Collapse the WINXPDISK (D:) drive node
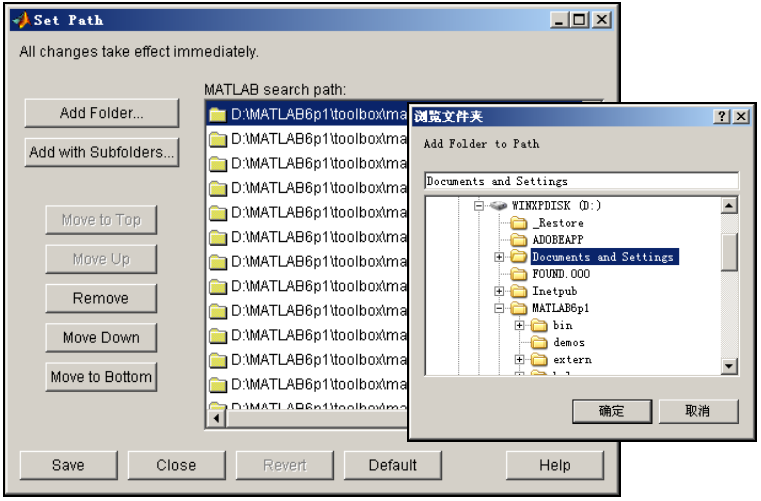 coord(479,206)
